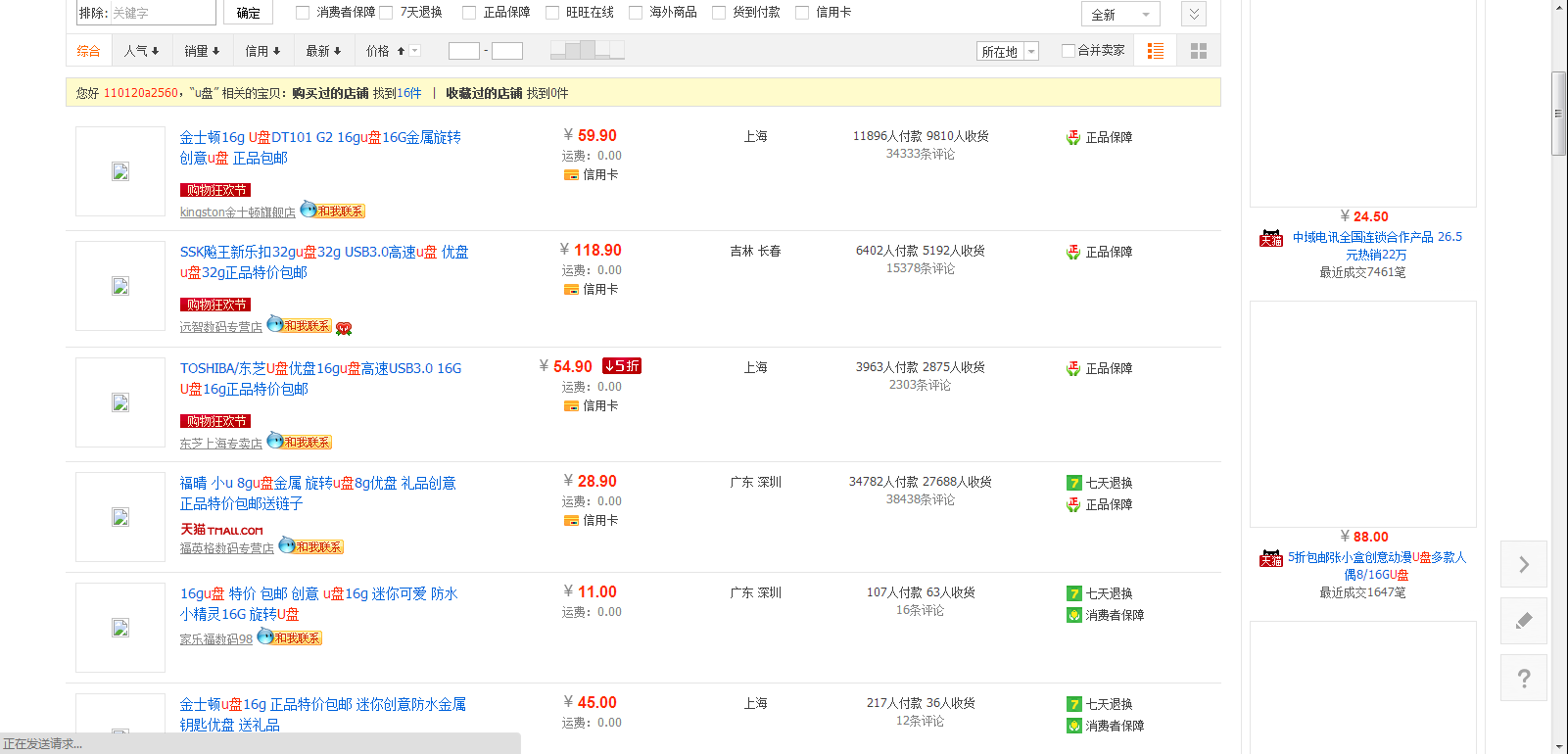Open shop link 东芝上海专卖店
This screenshot has width=1568, height=754.
221,444
